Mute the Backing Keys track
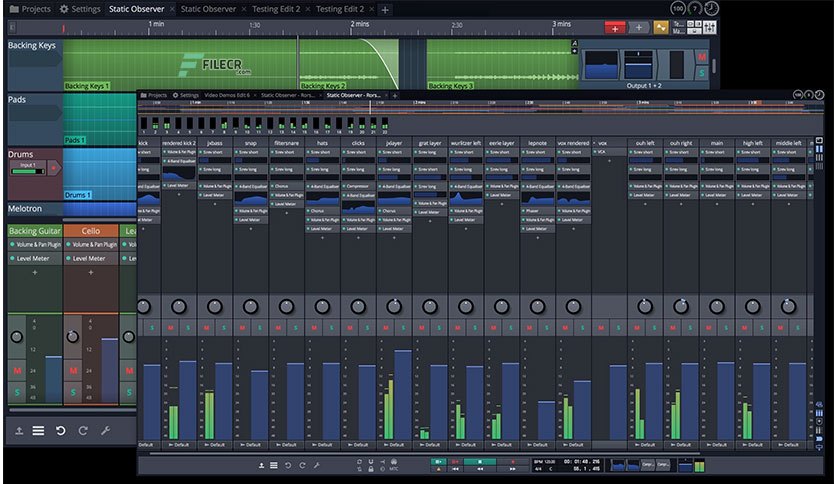 pyautogui.click(x=702, y=57)
